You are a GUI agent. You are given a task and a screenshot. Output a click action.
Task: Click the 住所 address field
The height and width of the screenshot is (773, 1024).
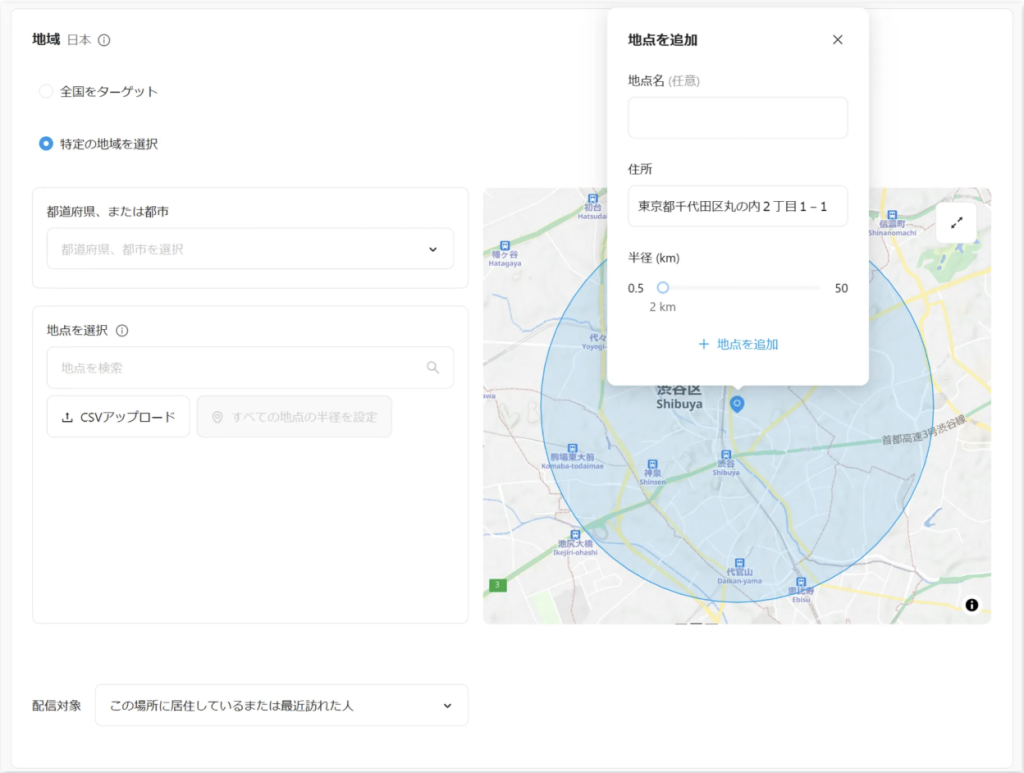737,206
